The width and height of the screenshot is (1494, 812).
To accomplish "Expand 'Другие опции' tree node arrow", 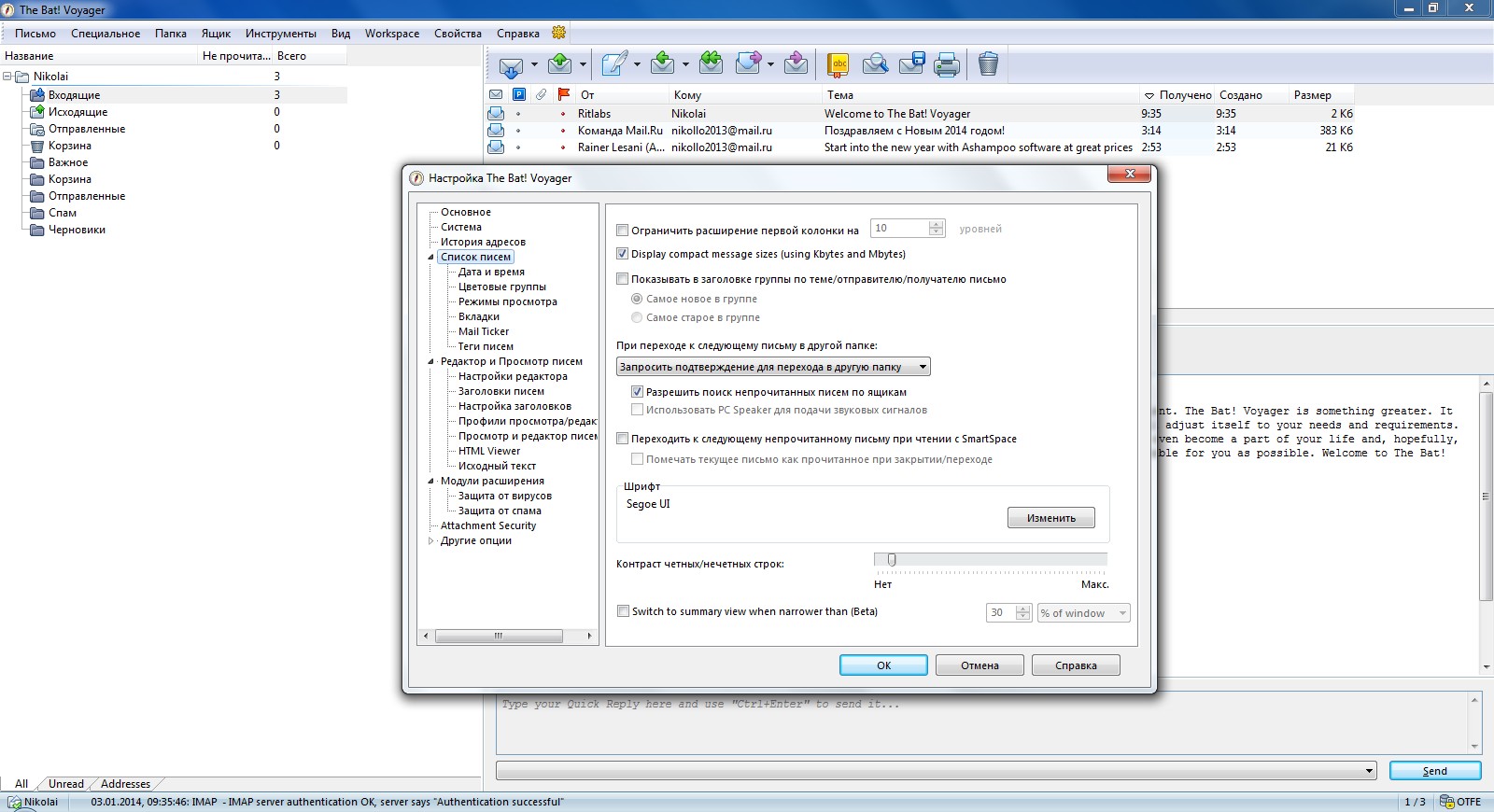I will (x=430, y=540).
